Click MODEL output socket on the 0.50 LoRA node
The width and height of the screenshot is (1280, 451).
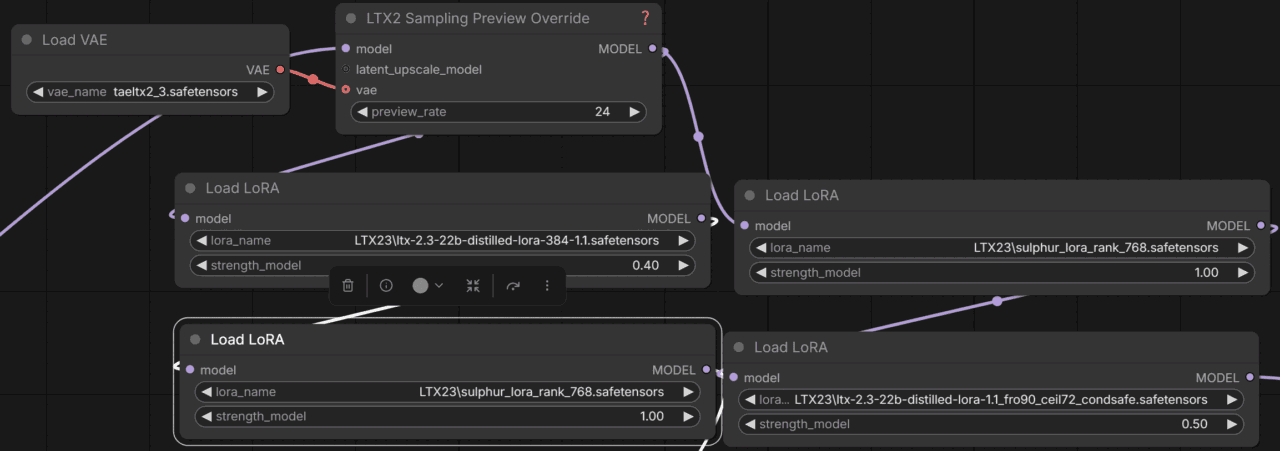(x=1249, y=377)
